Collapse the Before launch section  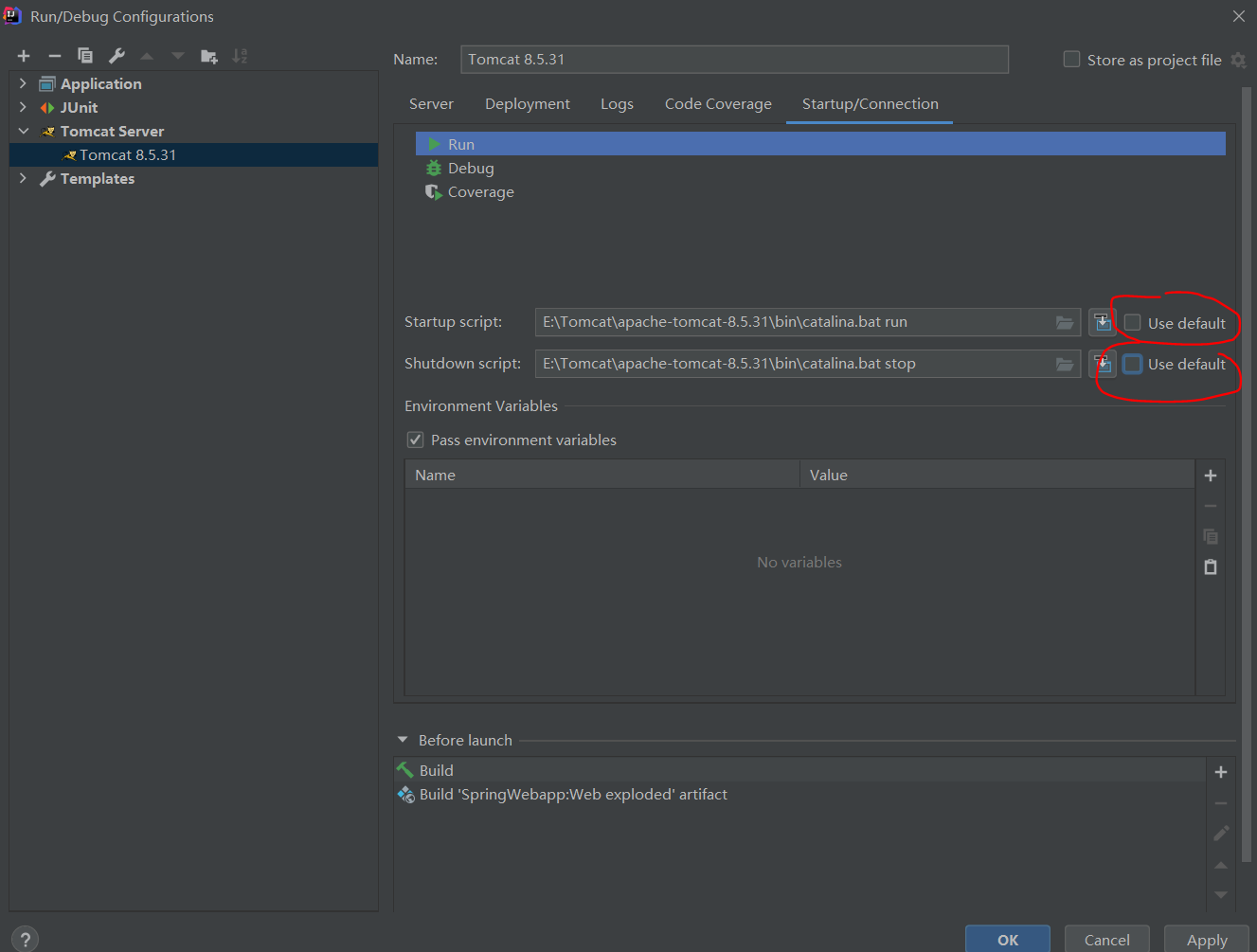403,740
